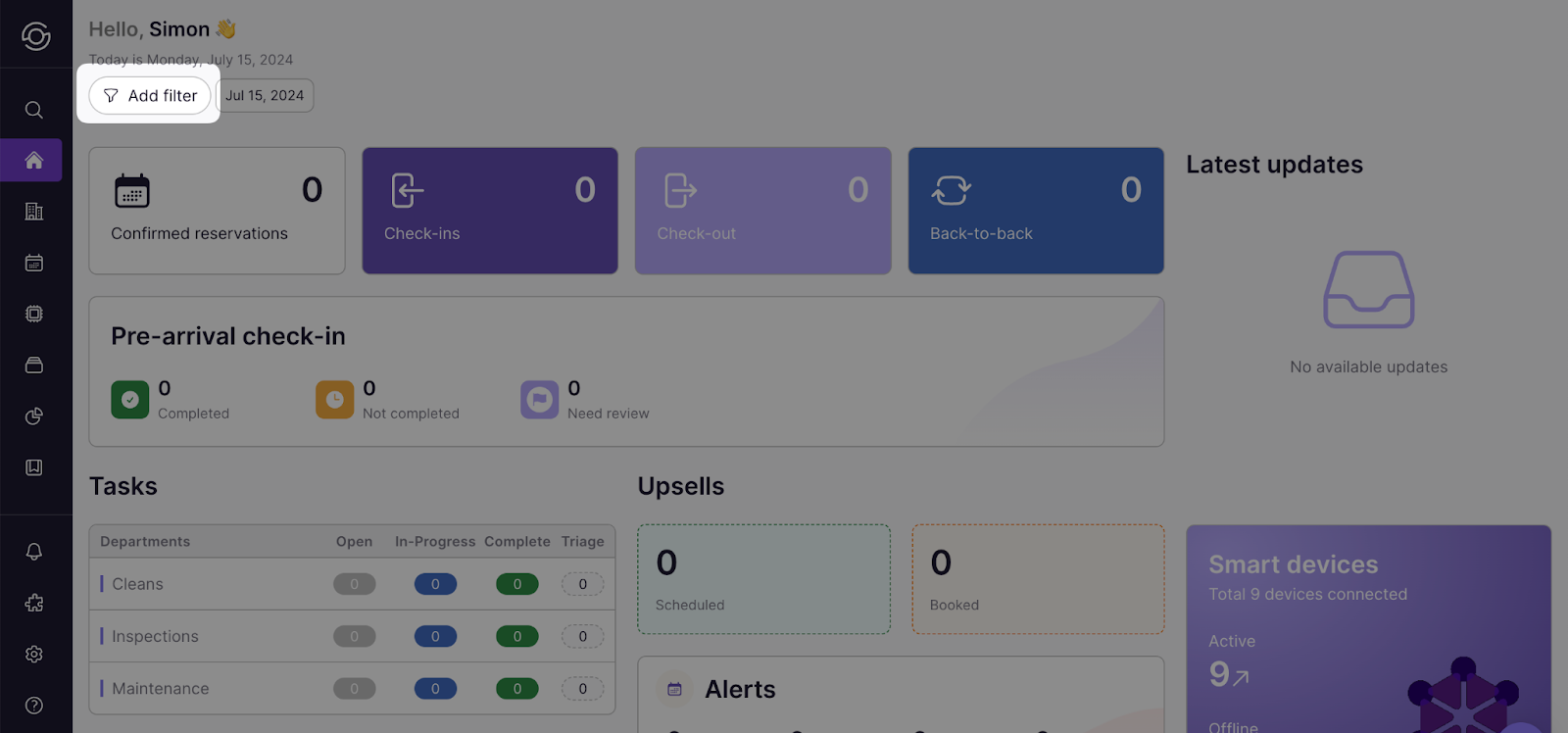Select the Back-to-back card

point(1036,211)
